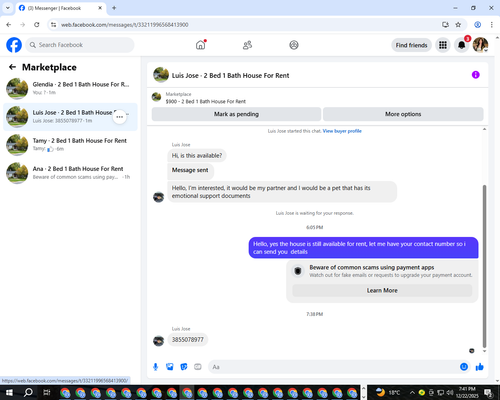Open the notifications bell

pos(462,45)
